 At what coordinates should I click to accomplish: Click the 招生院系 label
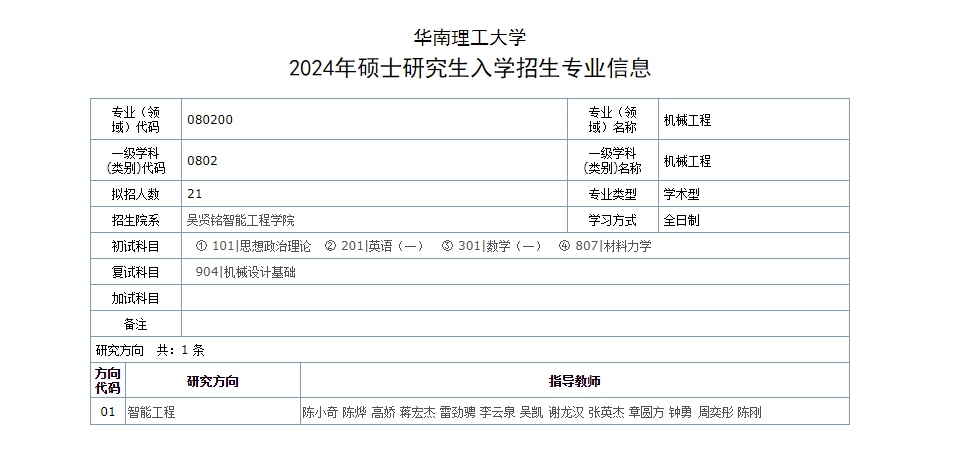pyautogui.click(x=135, y=220)
